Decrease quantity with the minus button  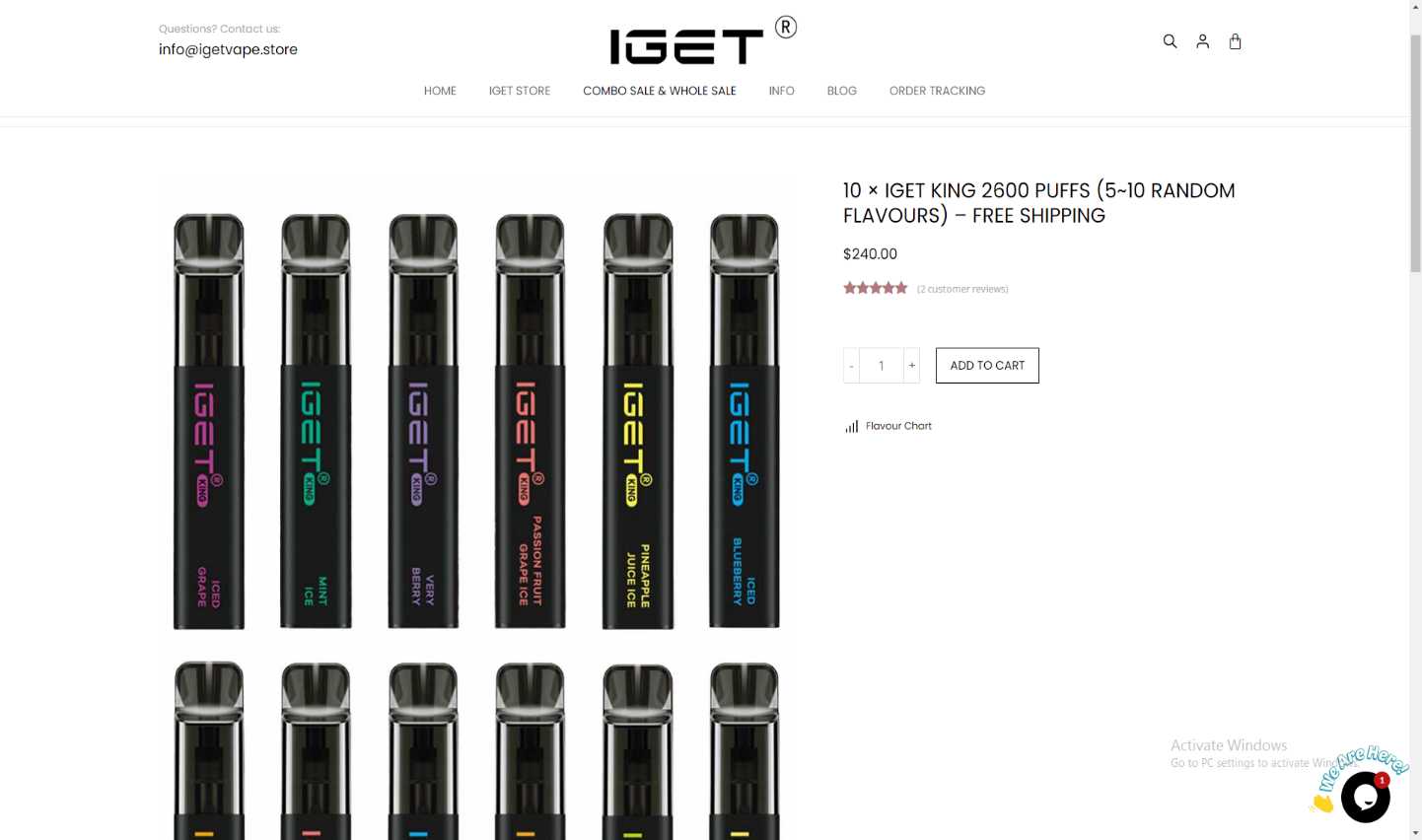pos(851,366)
